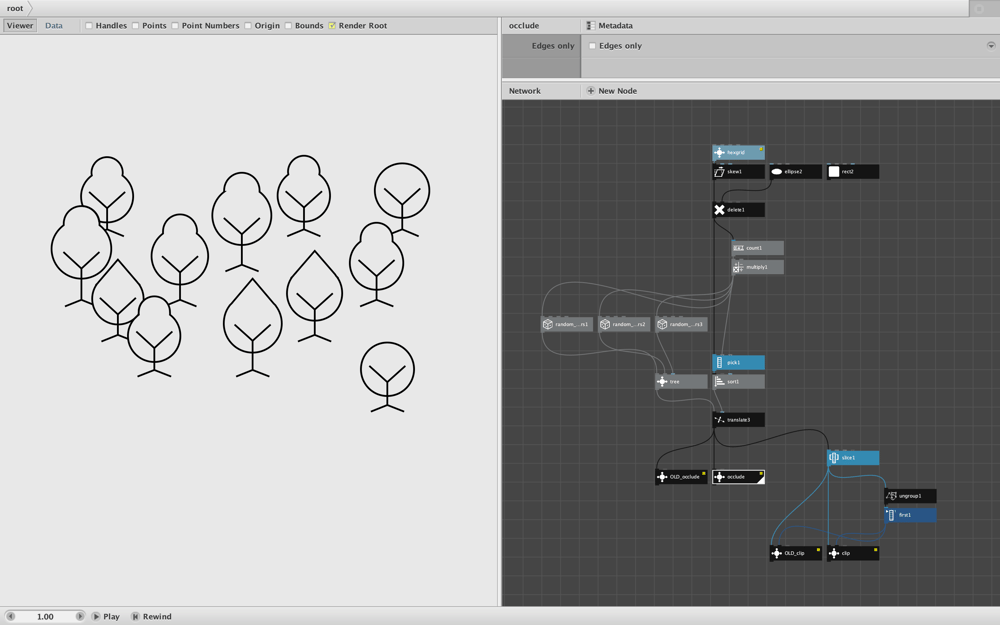Screen dimensions: 1000x625
Task: Select the sort1 node
Action: click(738, 381)
